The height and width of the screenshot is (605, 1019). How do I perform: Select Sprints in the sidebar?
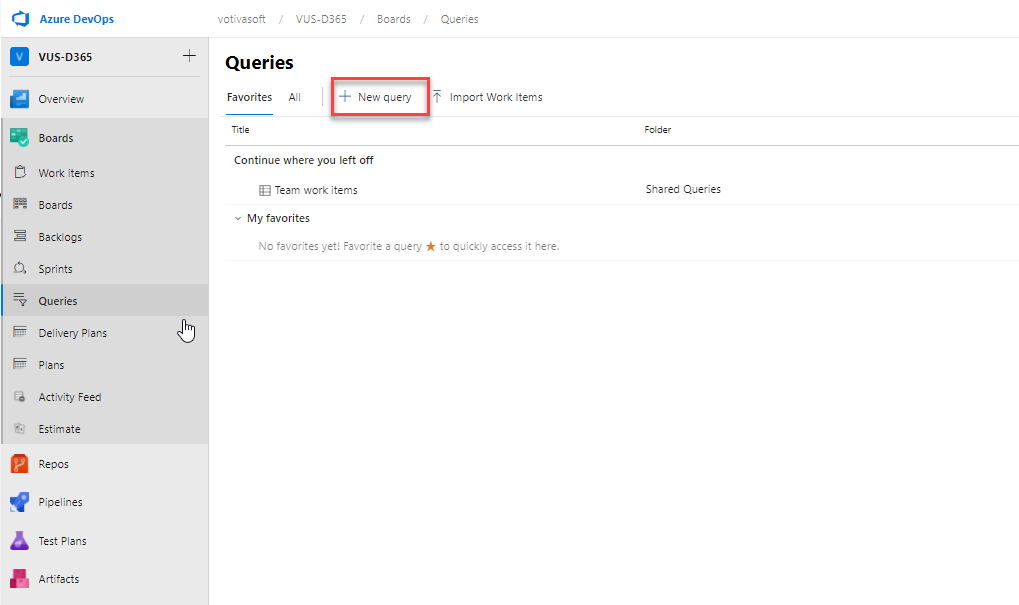55,269
